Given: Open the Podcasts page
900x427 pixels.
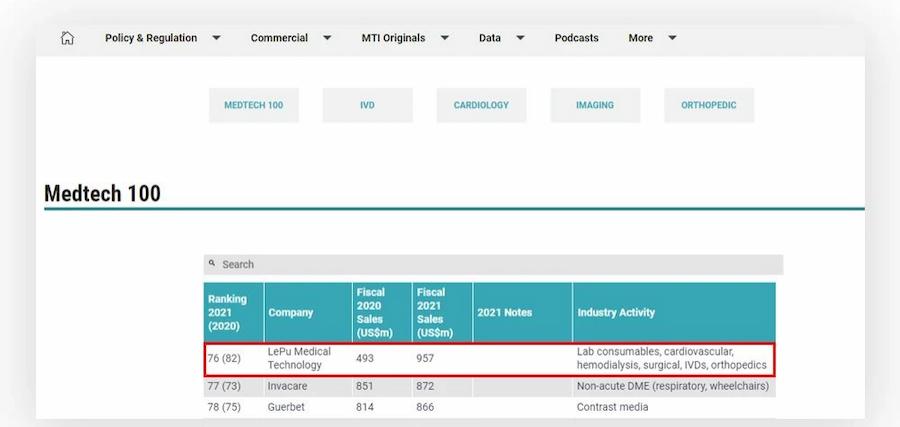Looking at the screenshot, I should [576, 38].
